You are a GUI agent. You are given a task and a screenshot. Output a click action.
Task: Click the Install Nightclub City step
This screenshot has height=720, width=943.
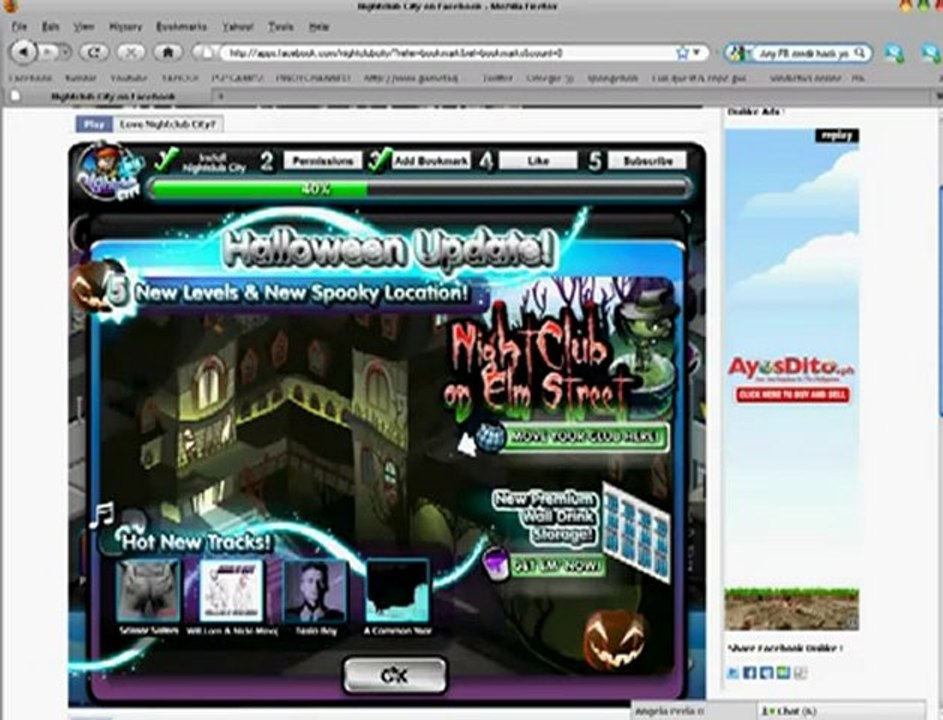[213, 162]
